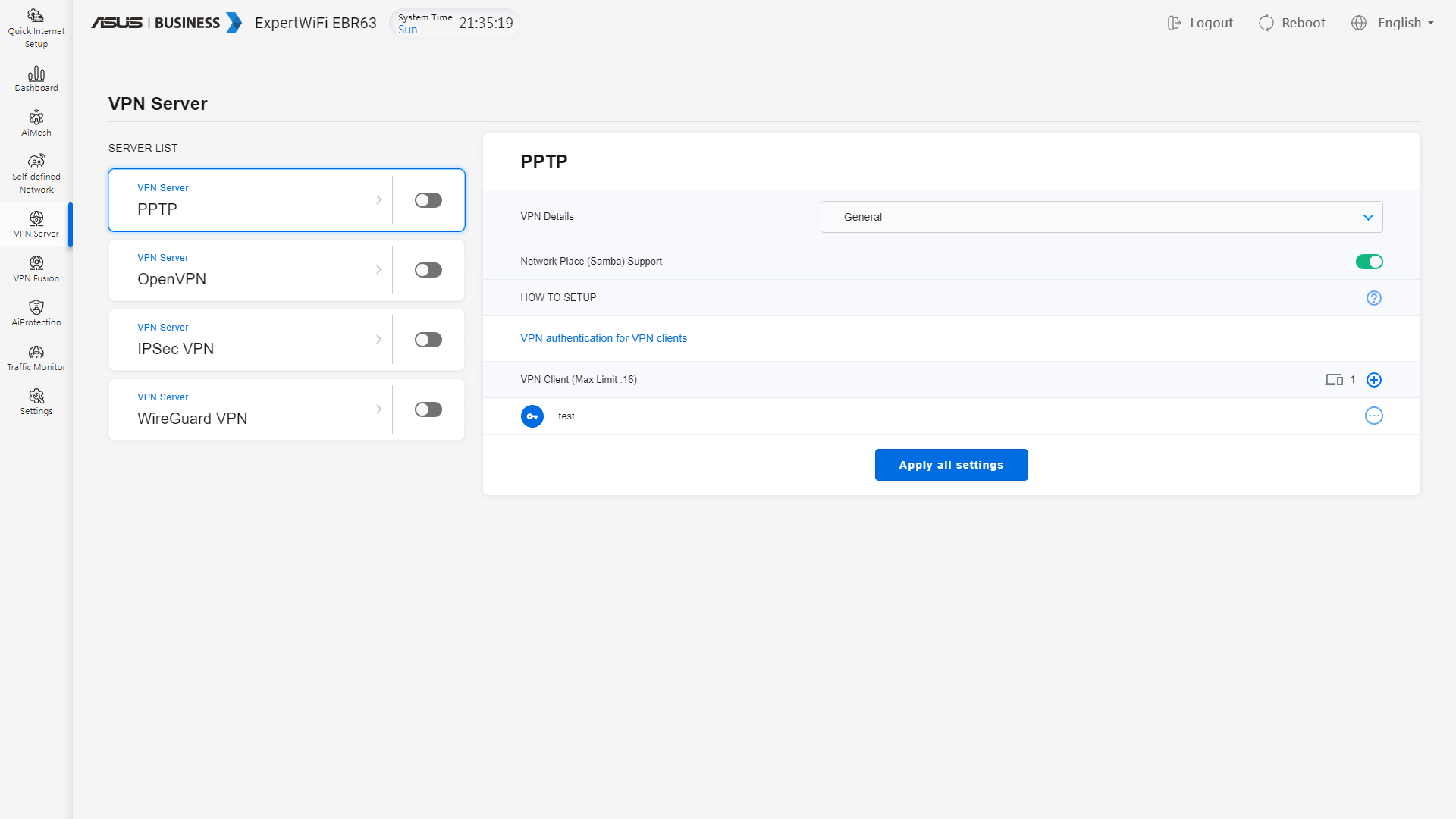Click the key icon for test account
This screenshot has width=1456, height=819.
pyautogui.click(x=532, y=416)
